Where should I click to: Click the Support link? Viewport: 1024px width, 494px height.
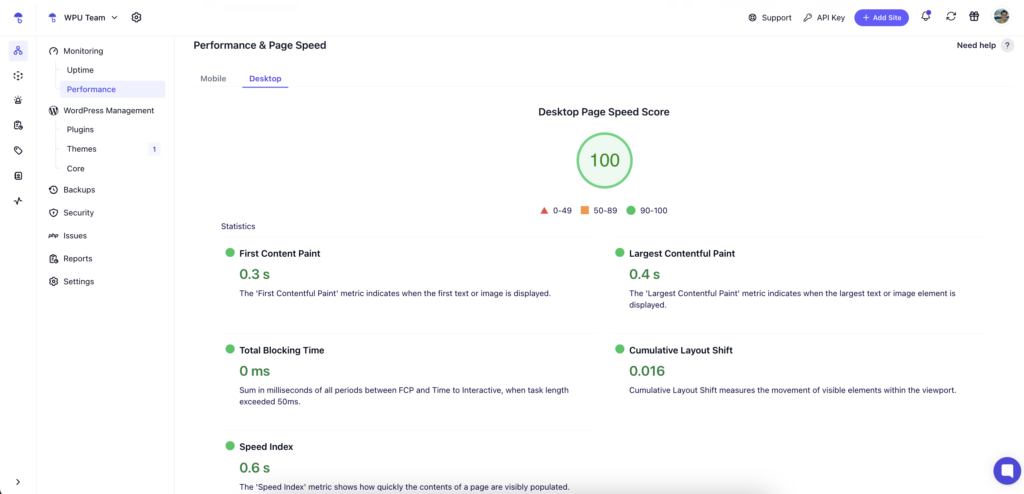[770, 18]
